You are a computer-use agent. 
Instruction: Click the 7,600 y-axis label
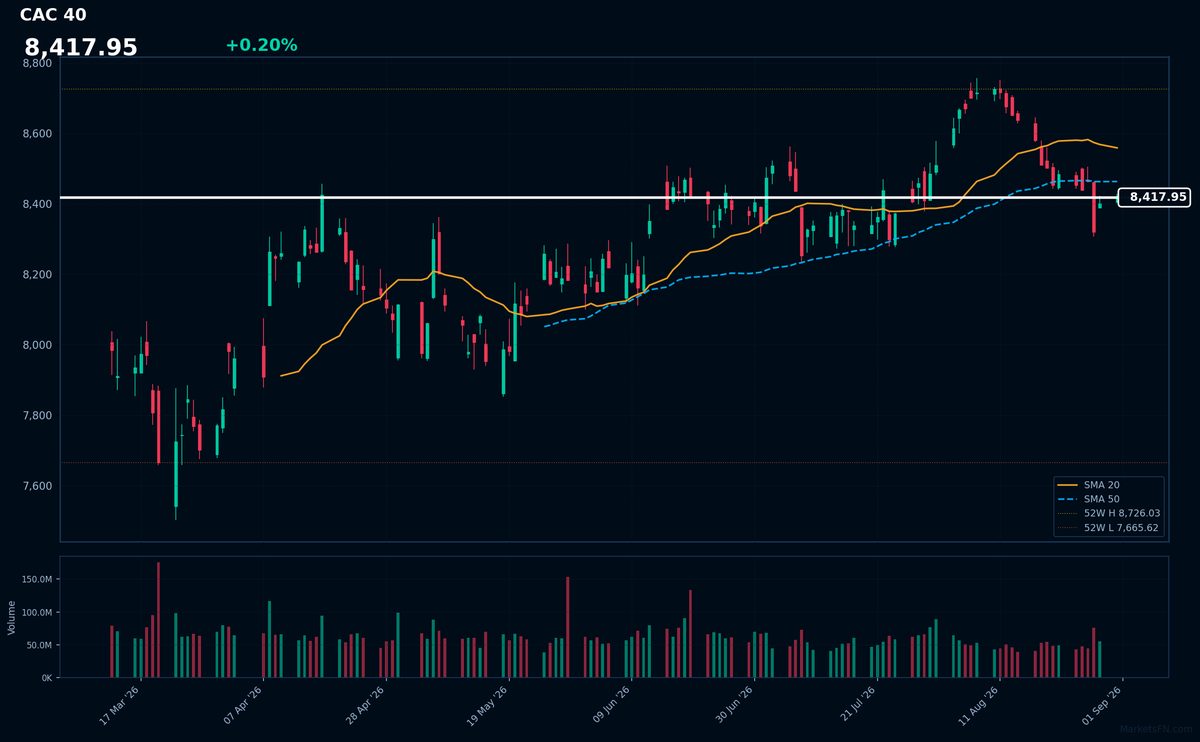[37, 486]
